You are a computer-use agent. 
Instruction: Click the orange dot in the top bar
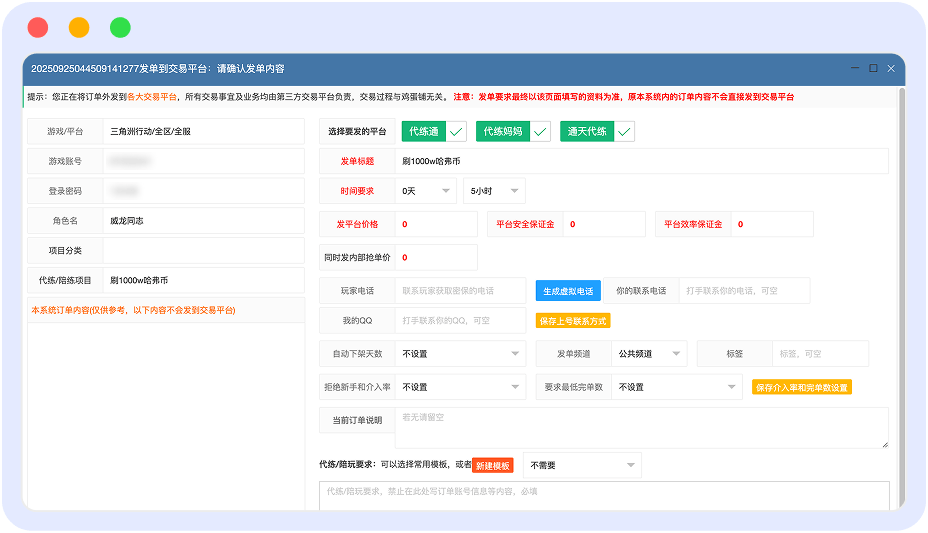[x=79, y=28]
